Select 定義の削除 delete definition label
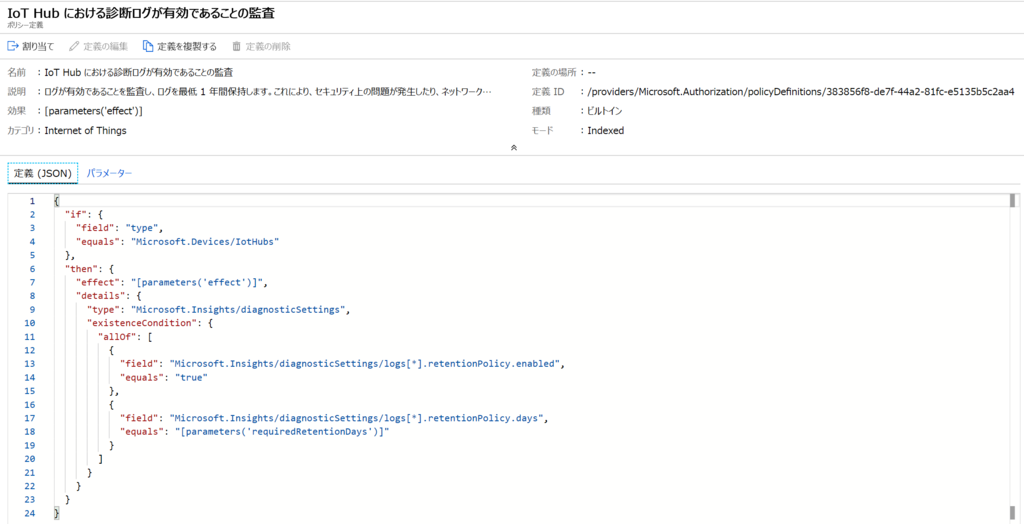The height and width of the screenshot is (524, 1024). [268, 46]
